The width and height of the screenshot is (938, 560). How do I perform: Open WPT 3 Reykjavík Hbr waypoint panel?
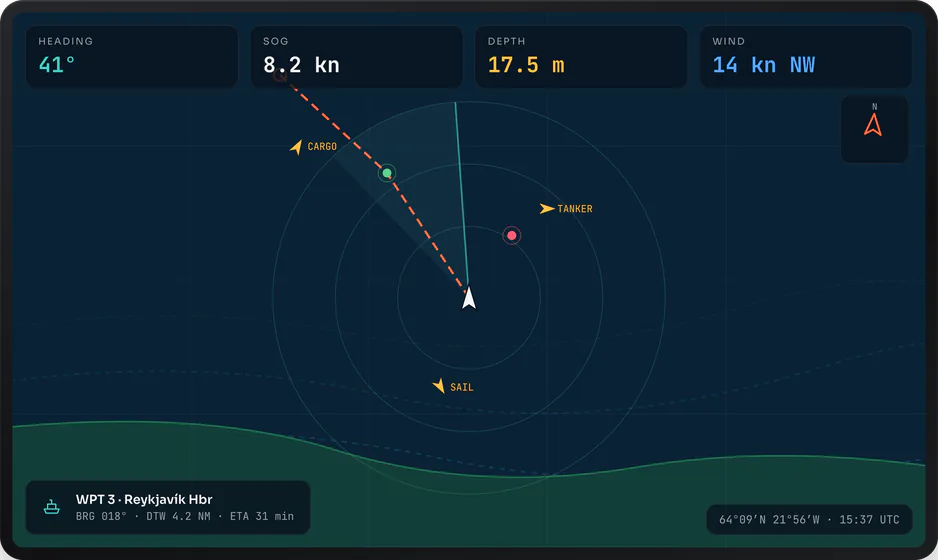point(168,507)
